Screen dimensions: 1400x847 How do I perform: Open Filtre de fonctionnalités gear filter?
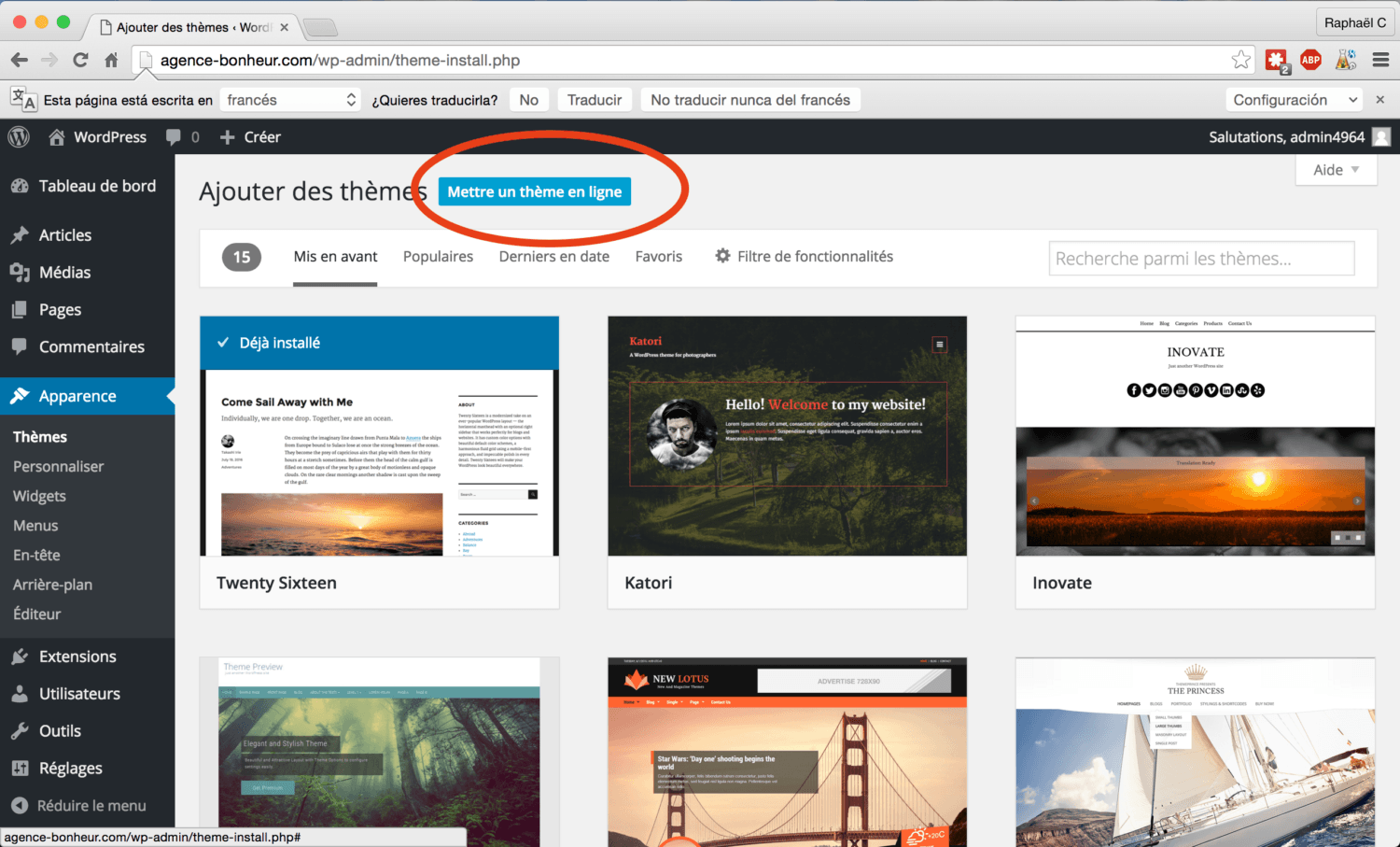804,256
